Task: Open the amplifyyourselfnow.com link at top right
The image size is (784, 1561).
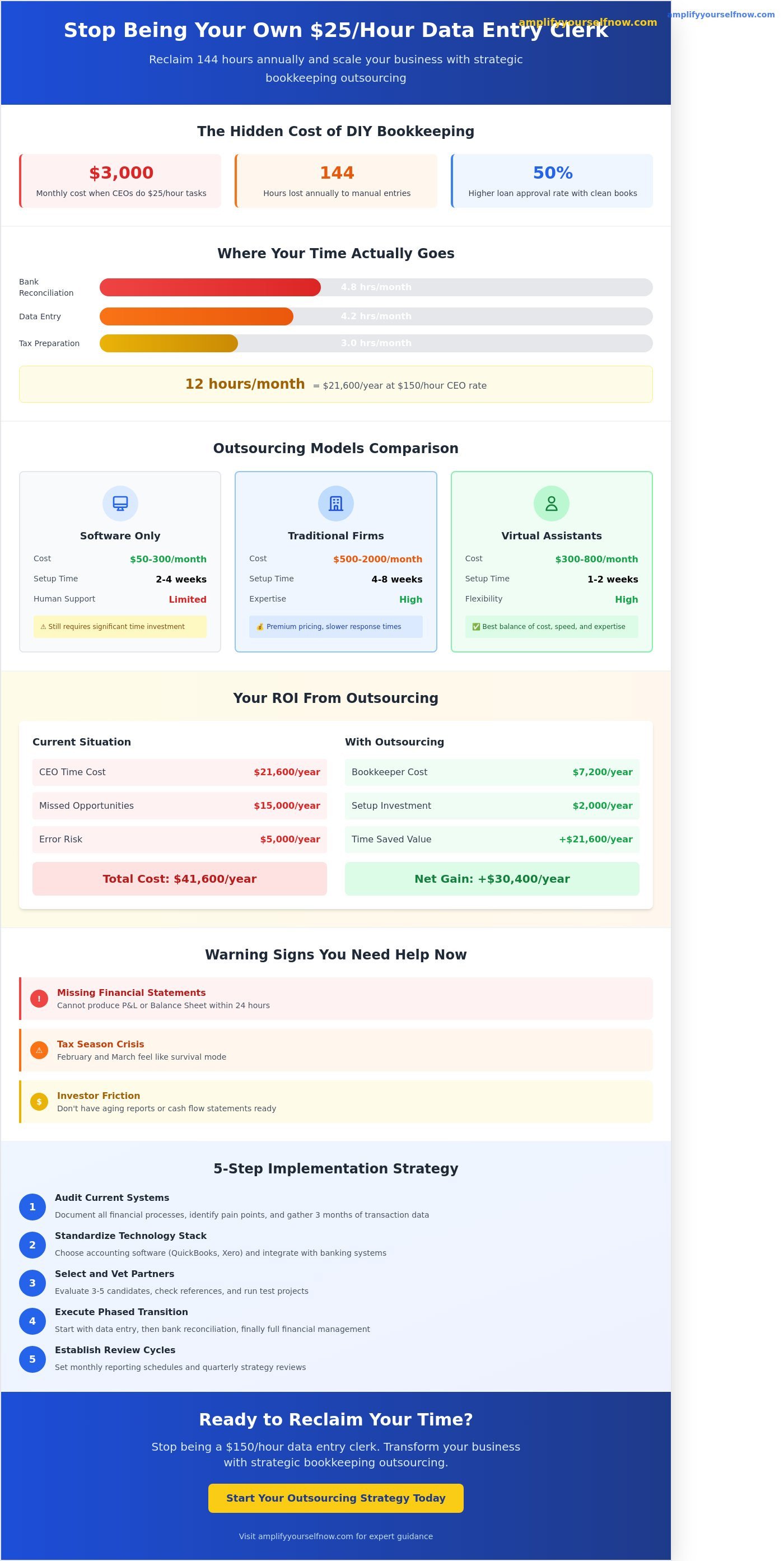Action: coord(720,15)
